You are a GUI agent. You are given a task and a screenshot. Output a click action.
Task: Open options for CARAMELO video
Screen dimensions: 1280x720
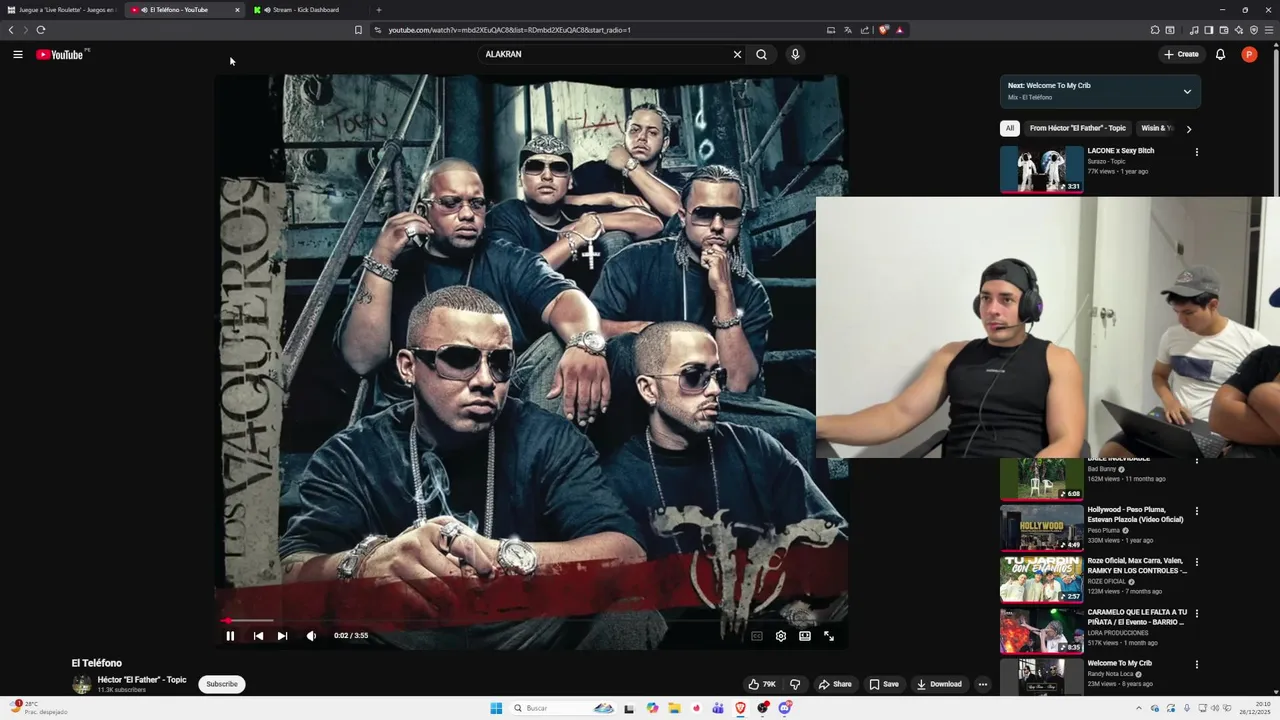coord(1196,613)
